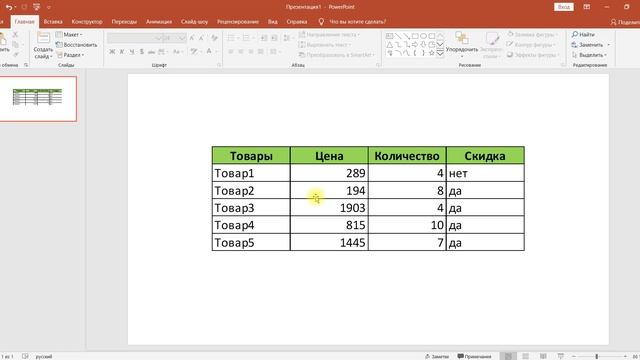The width and height of the screenshot is (640, 360).
Task: Click the Примечания comments button
Action: [x=474, y=356]
